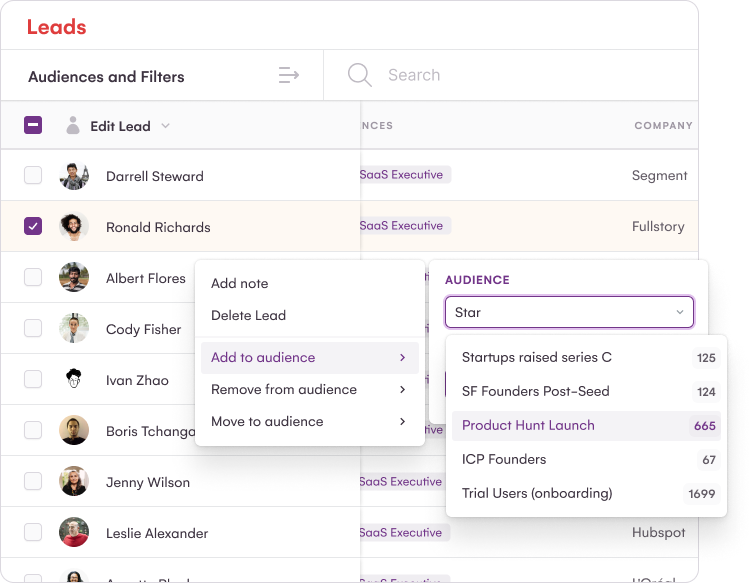Screen dimensions: 755x583
Task: Click the 665 count badge
Action: coord(704,426)
